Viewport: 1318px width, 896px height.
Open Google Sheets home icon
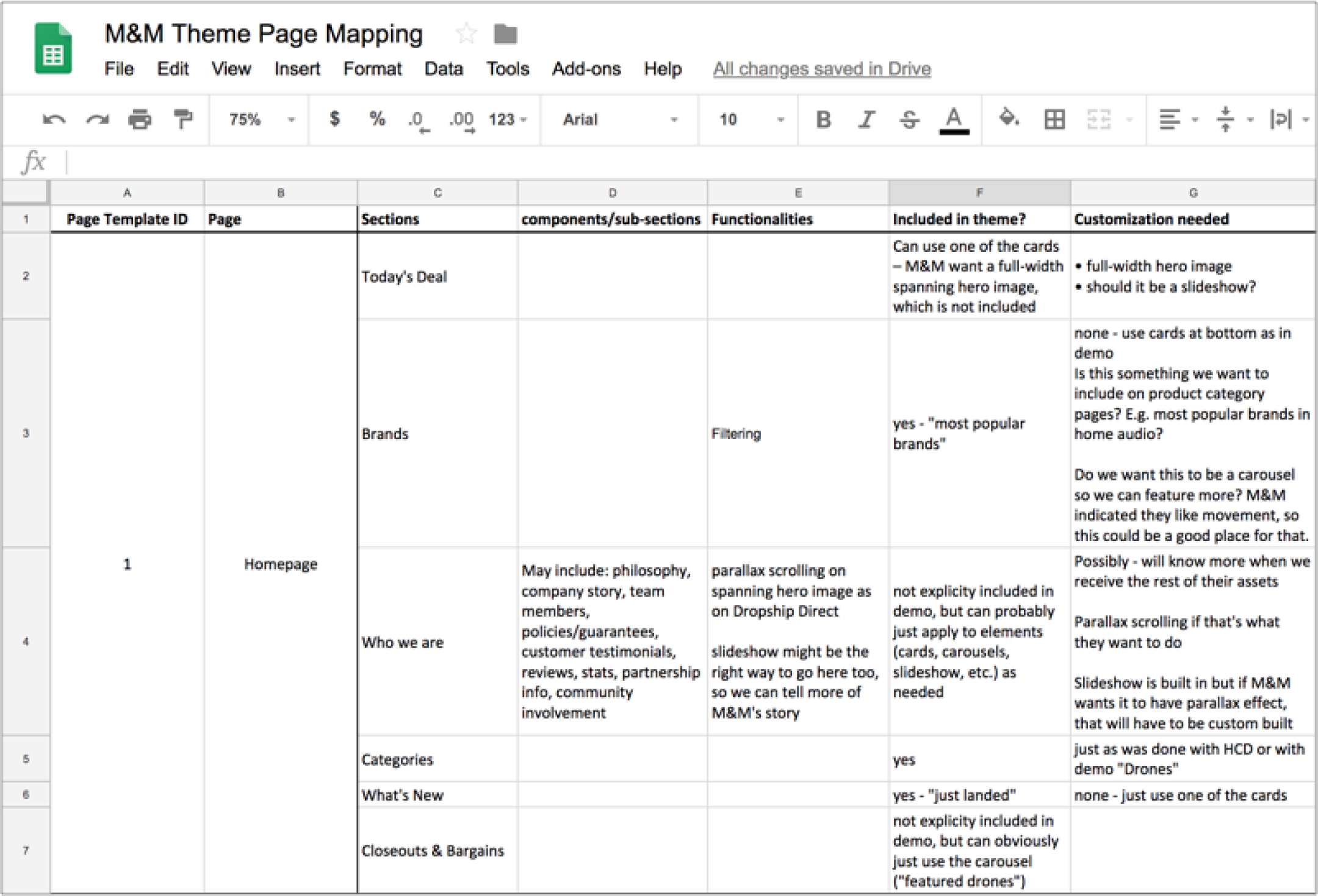tap(53, 49)
